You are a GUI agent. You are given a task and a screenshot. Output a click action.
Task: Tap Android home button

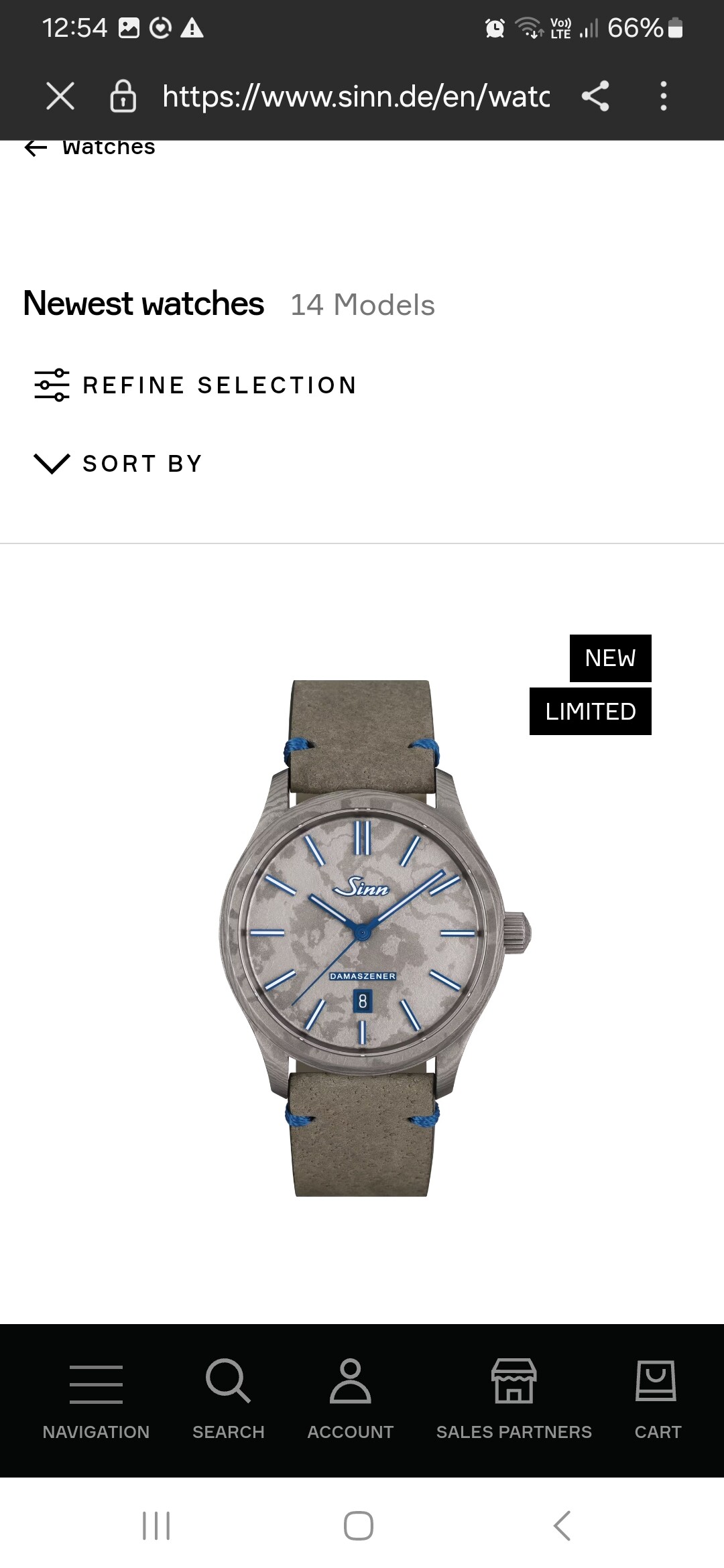pos(359,1526)
